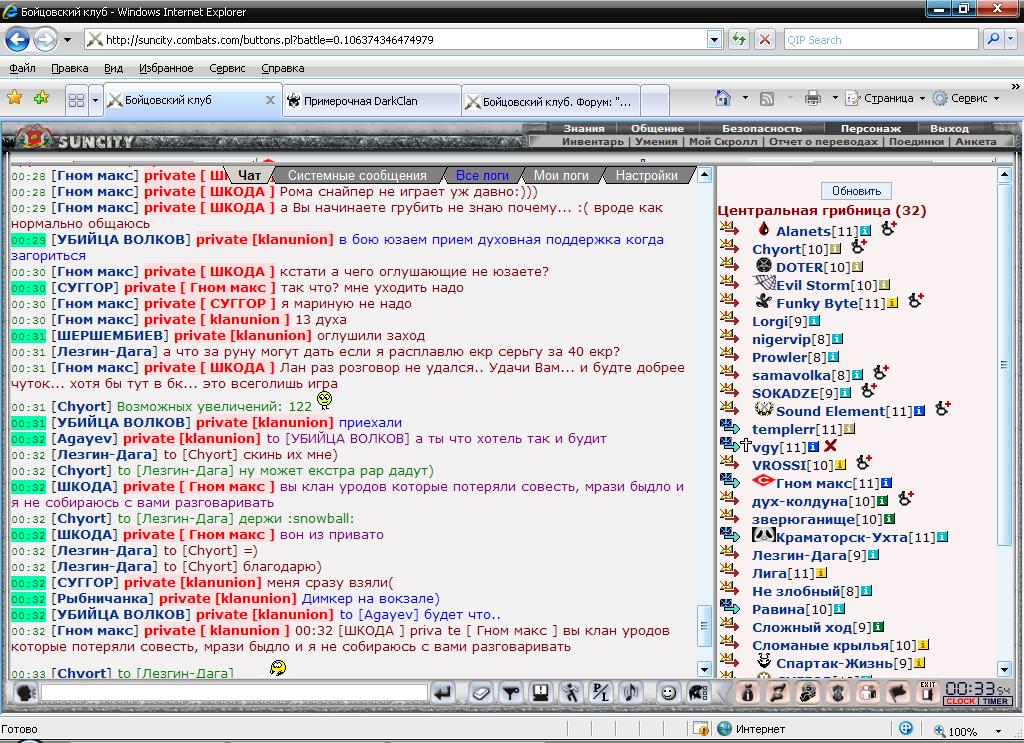Click the IE Home icon
The image size is (1024, 743).
click(x=723, y=98)
